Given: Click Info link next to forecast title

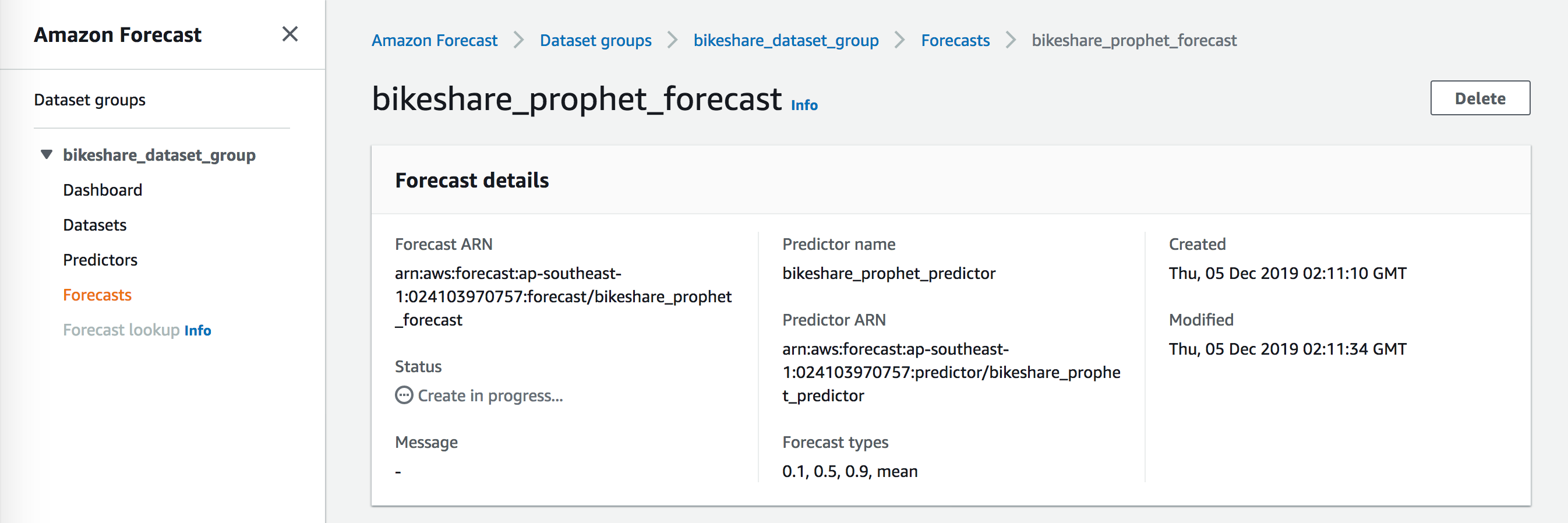Looking at the screenshot, I should 803,105.
